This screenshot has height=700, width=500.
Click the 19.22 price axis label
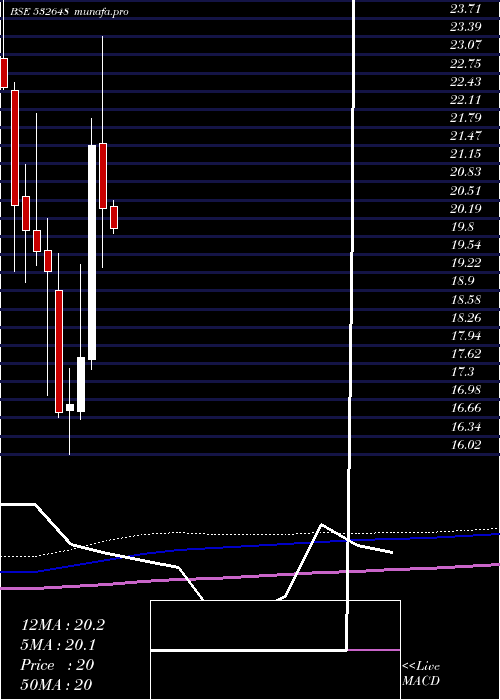click(x=466, y=263)
